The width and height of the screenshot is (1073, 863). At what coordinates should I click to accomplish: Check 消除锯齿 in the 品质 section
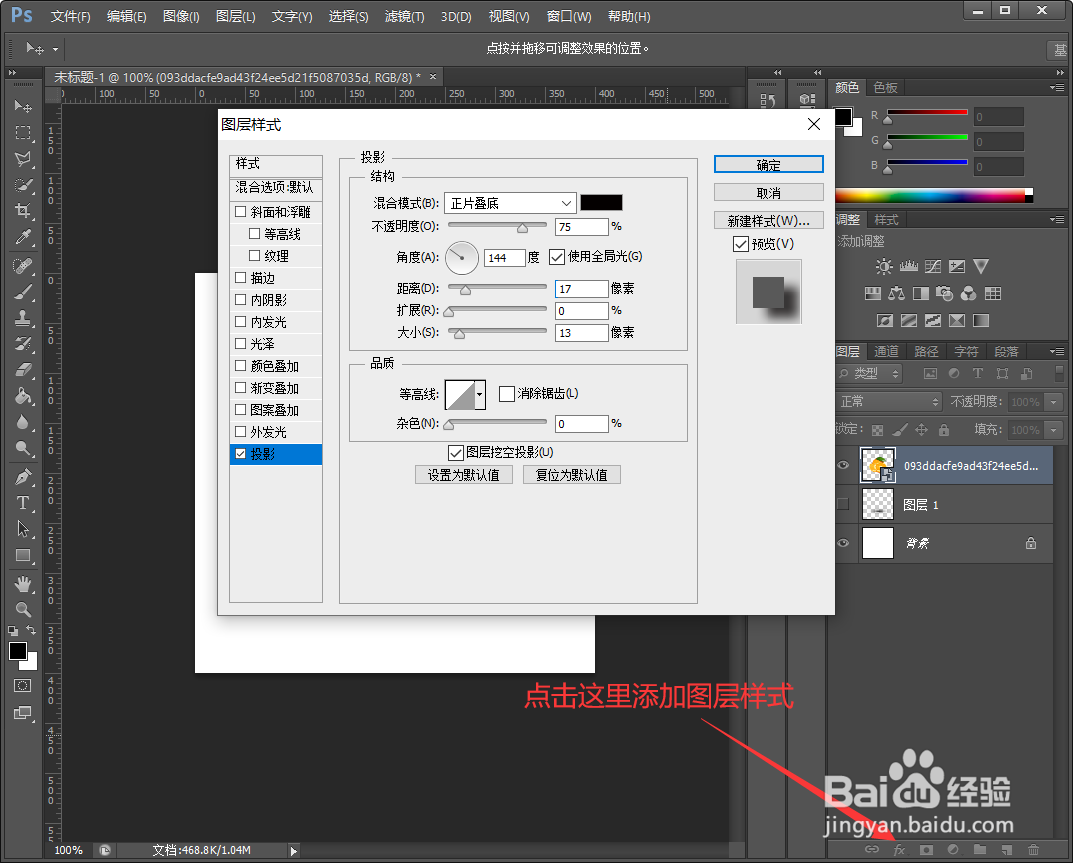(x=509, y=394)
